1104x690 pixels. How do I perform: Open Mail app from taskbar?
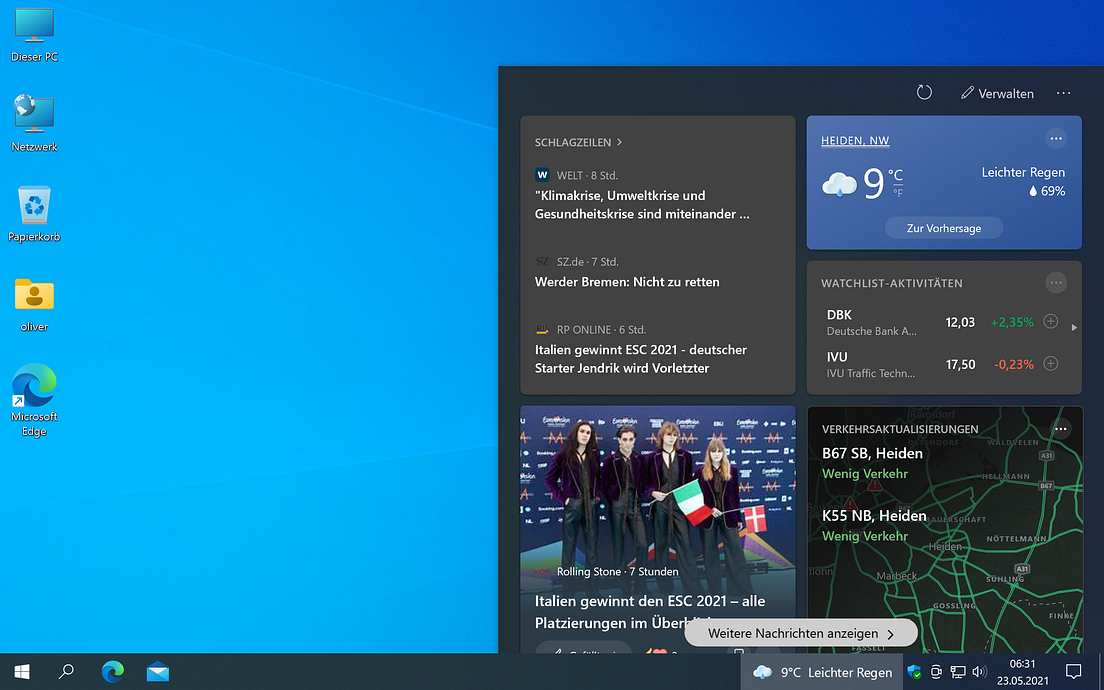click(x=158, y=672)
